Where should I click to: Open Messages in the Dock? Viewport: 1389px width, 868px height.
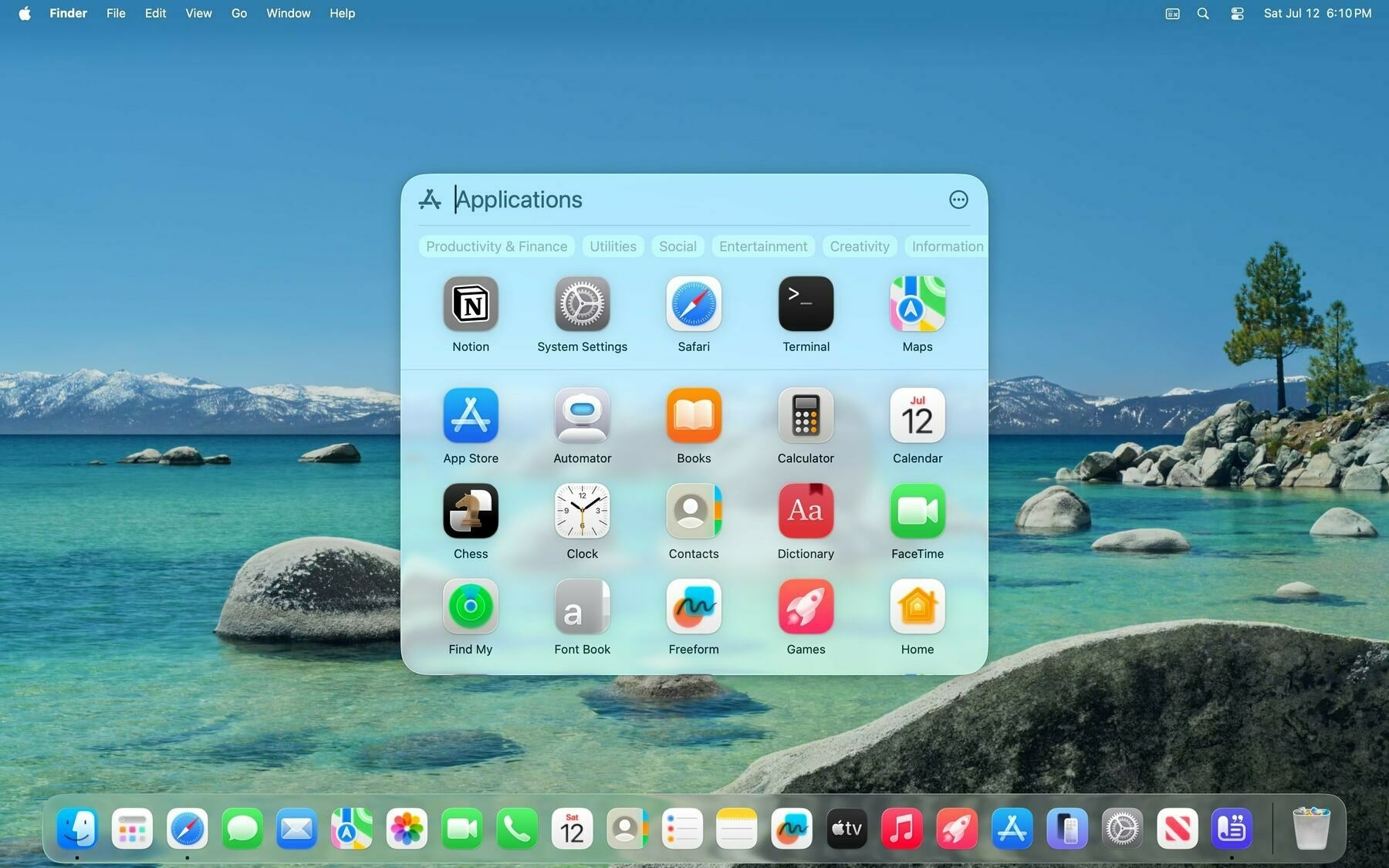click(x=242, y=829)
